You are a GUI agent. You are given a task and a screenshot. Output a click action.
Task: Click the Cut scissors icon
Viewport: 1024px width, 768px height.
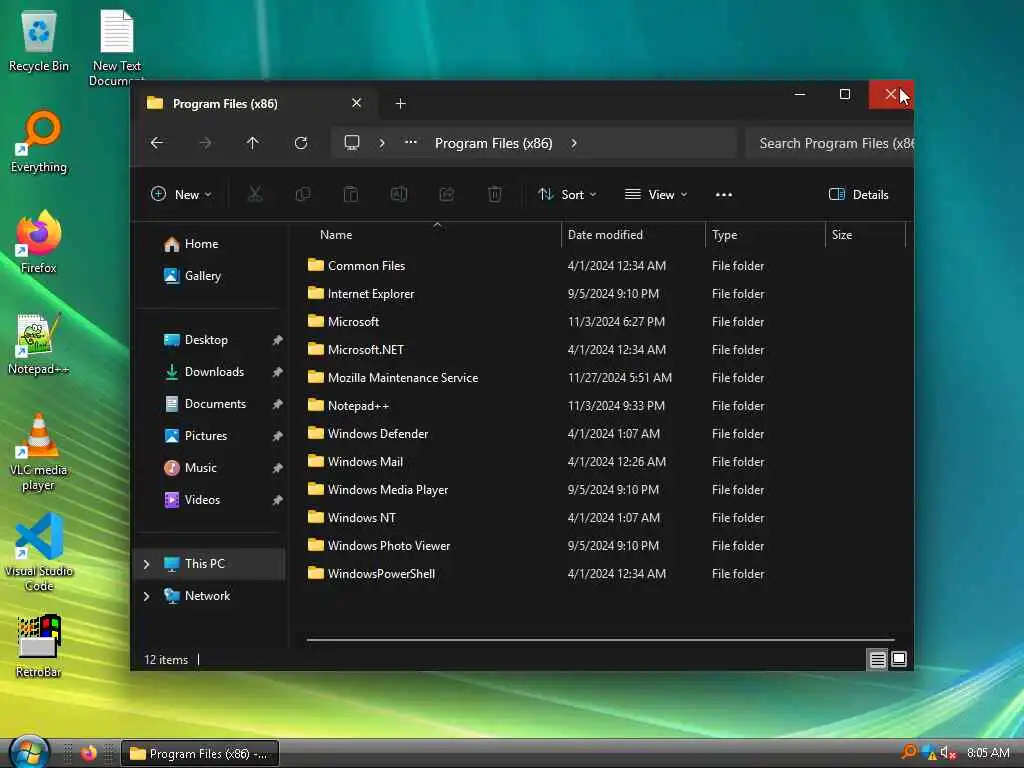[255, 194]
